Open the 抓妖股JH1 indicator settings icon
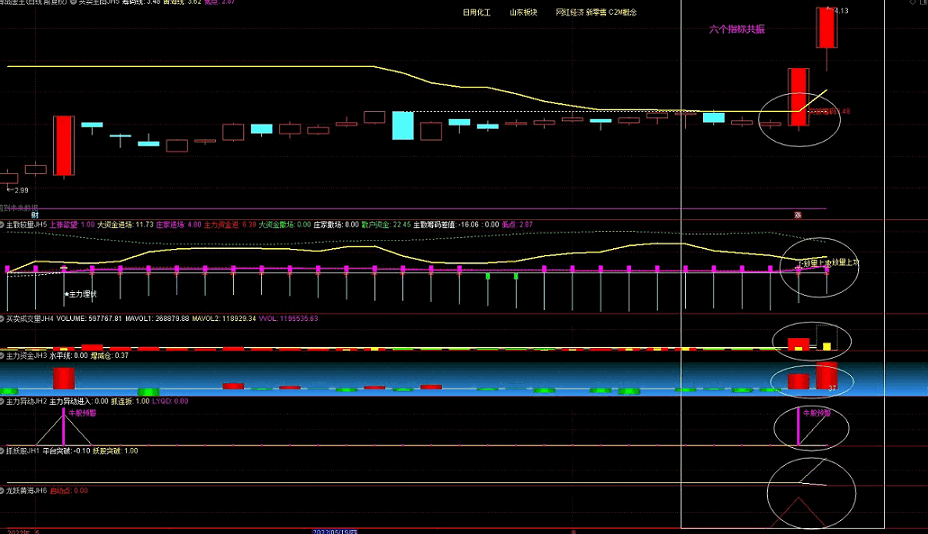The height and width of the screenshot is (534, 928). [x=2, y=451]
